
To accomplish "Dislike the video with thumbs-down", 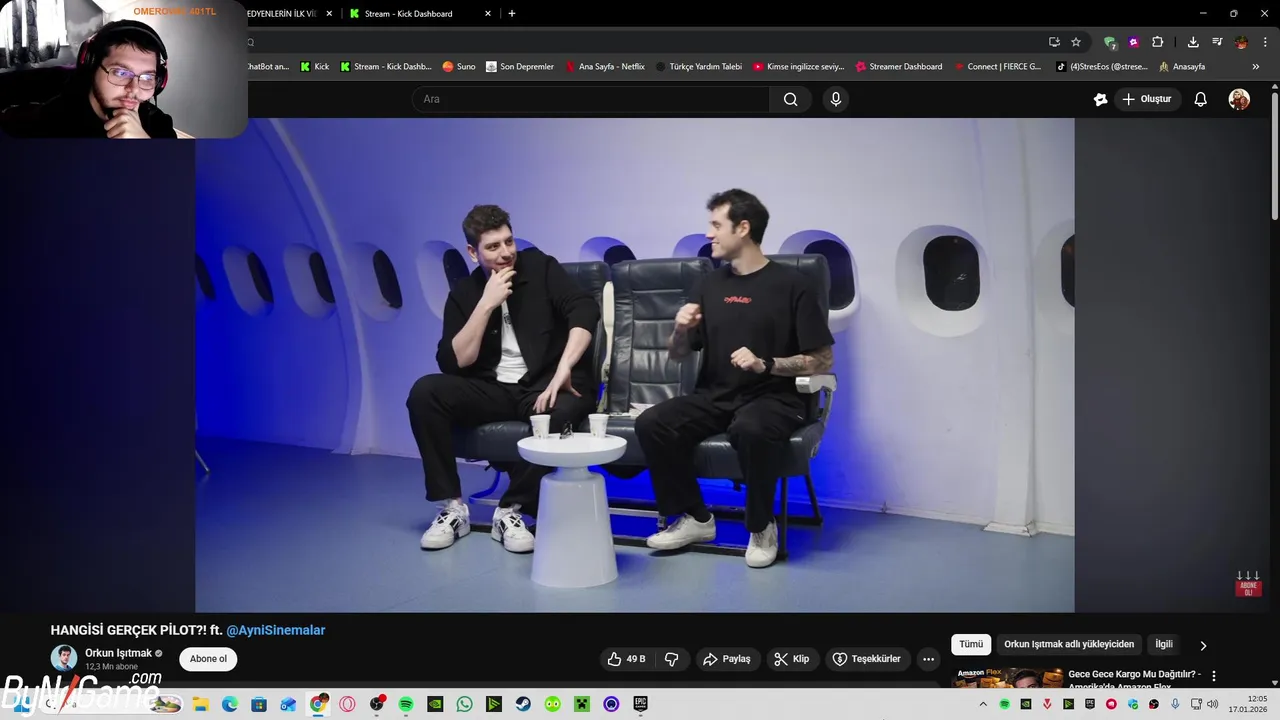I will (x=672, y=659).
